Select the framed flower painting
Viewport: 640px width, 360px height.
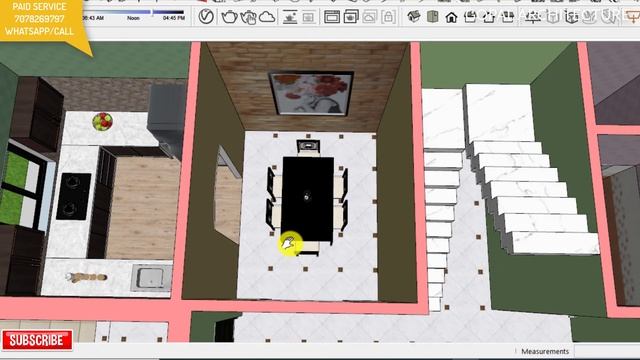311,93
